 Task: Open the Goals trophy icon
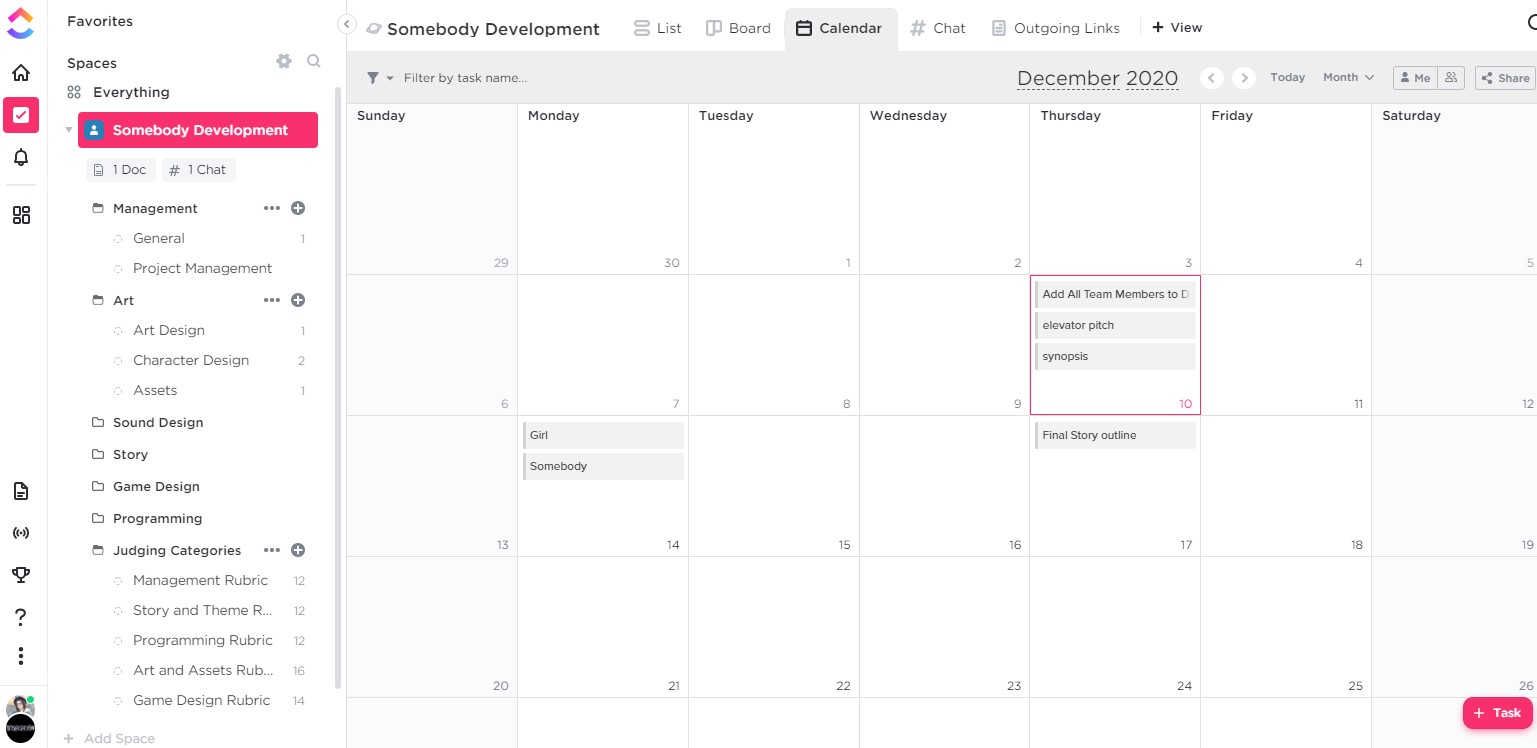pyautogui.click(x=21, y=574)
